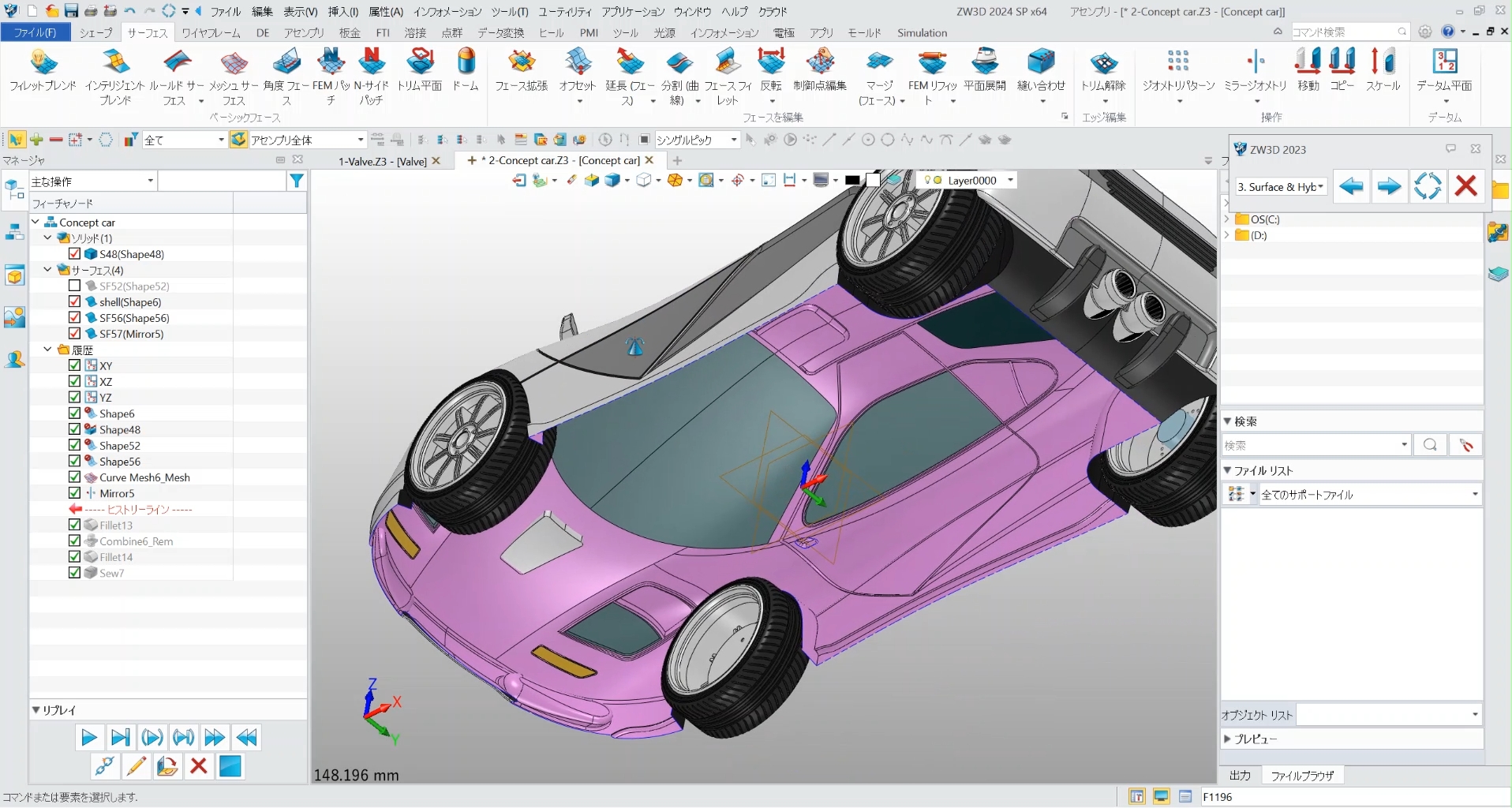Check the SF52(Shape52) surface checkbox

pos(74,286)
